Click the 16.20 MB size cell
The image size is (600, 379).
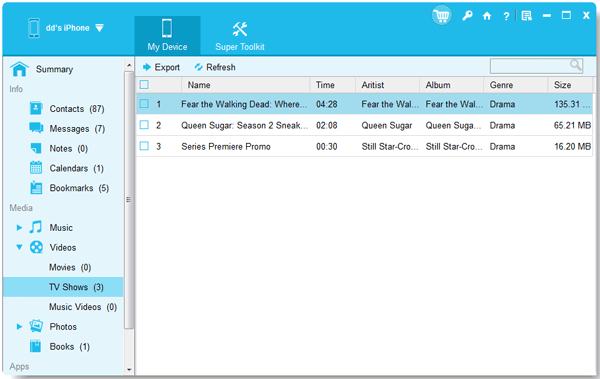[x=573, y=147]
